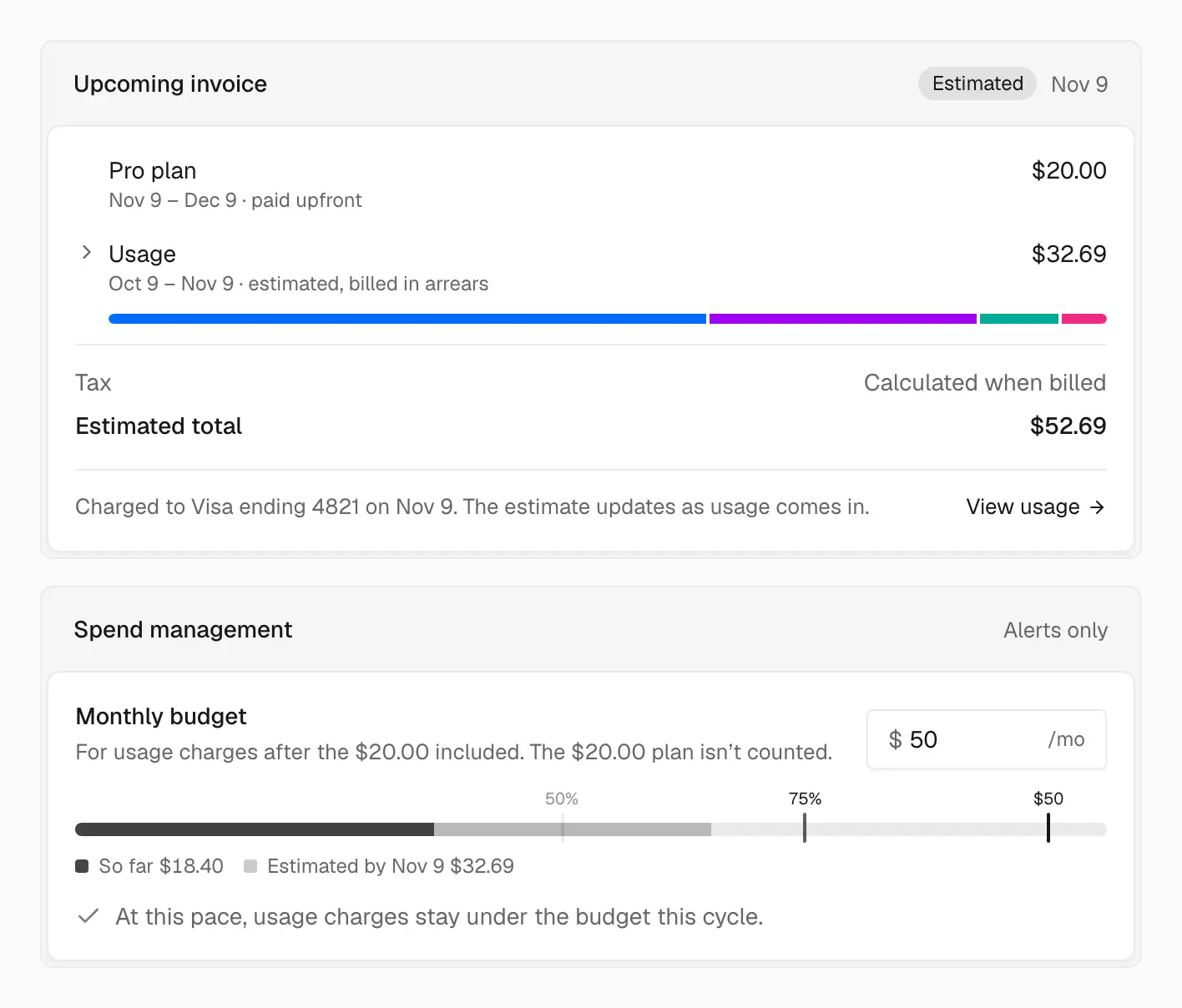Click the So far legend square

click(x=82, y=866)
